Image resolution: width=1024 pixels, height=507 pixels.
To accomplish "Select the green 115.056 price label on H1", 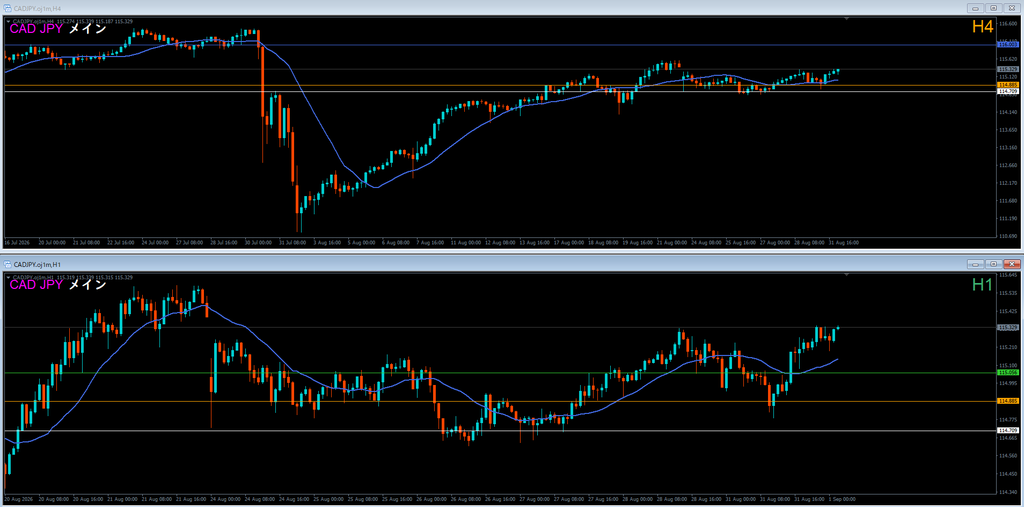I will coord(1008,372).
